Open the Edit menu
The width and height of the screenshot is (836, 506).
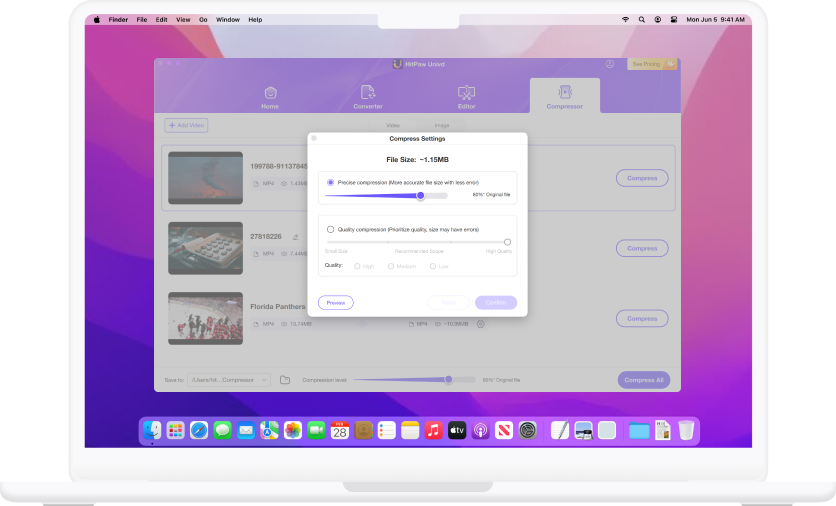(x=162, y=20)
